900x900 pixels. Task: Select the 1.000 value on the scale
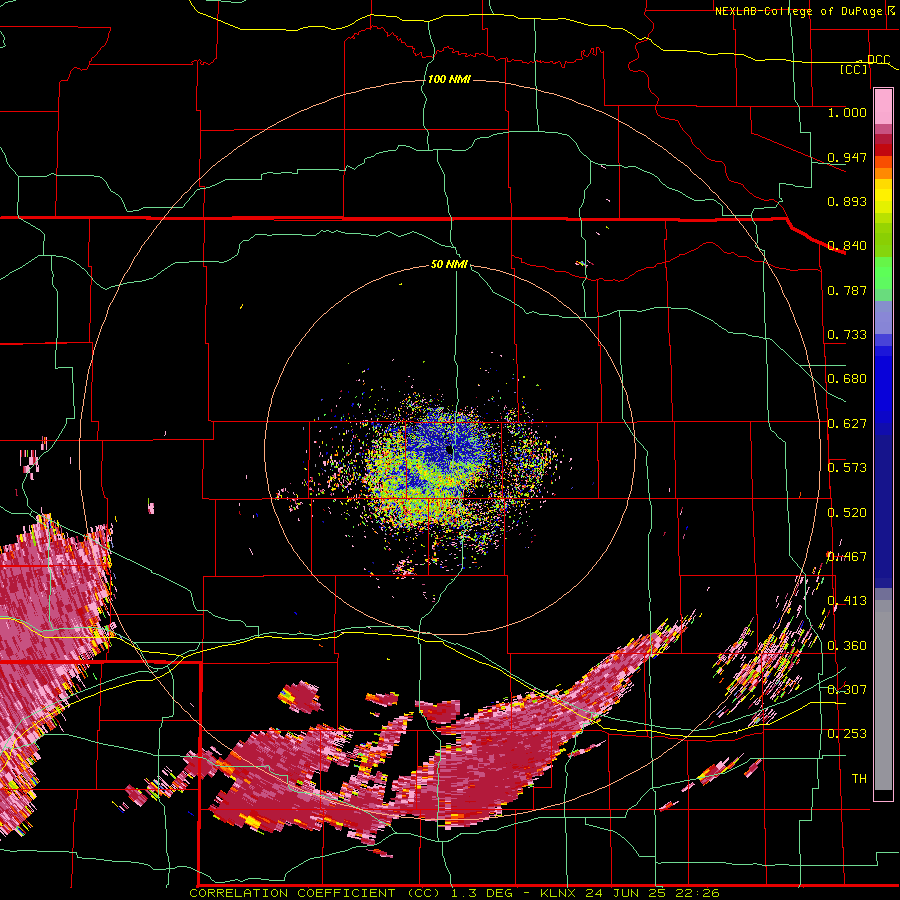pyautogui.click(x=847, y=112)
